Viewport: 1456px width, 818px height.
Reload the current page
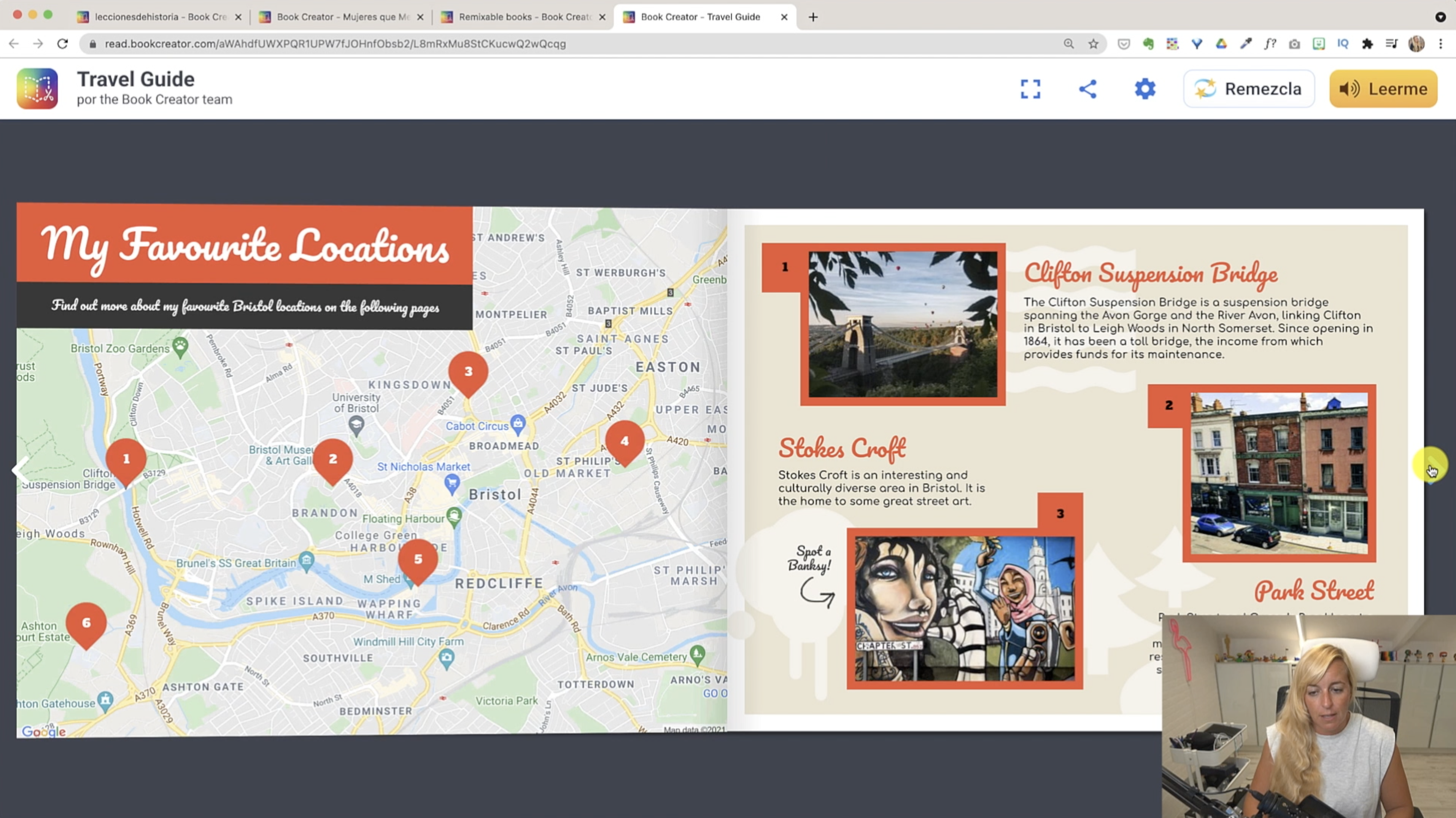[62, 43]
